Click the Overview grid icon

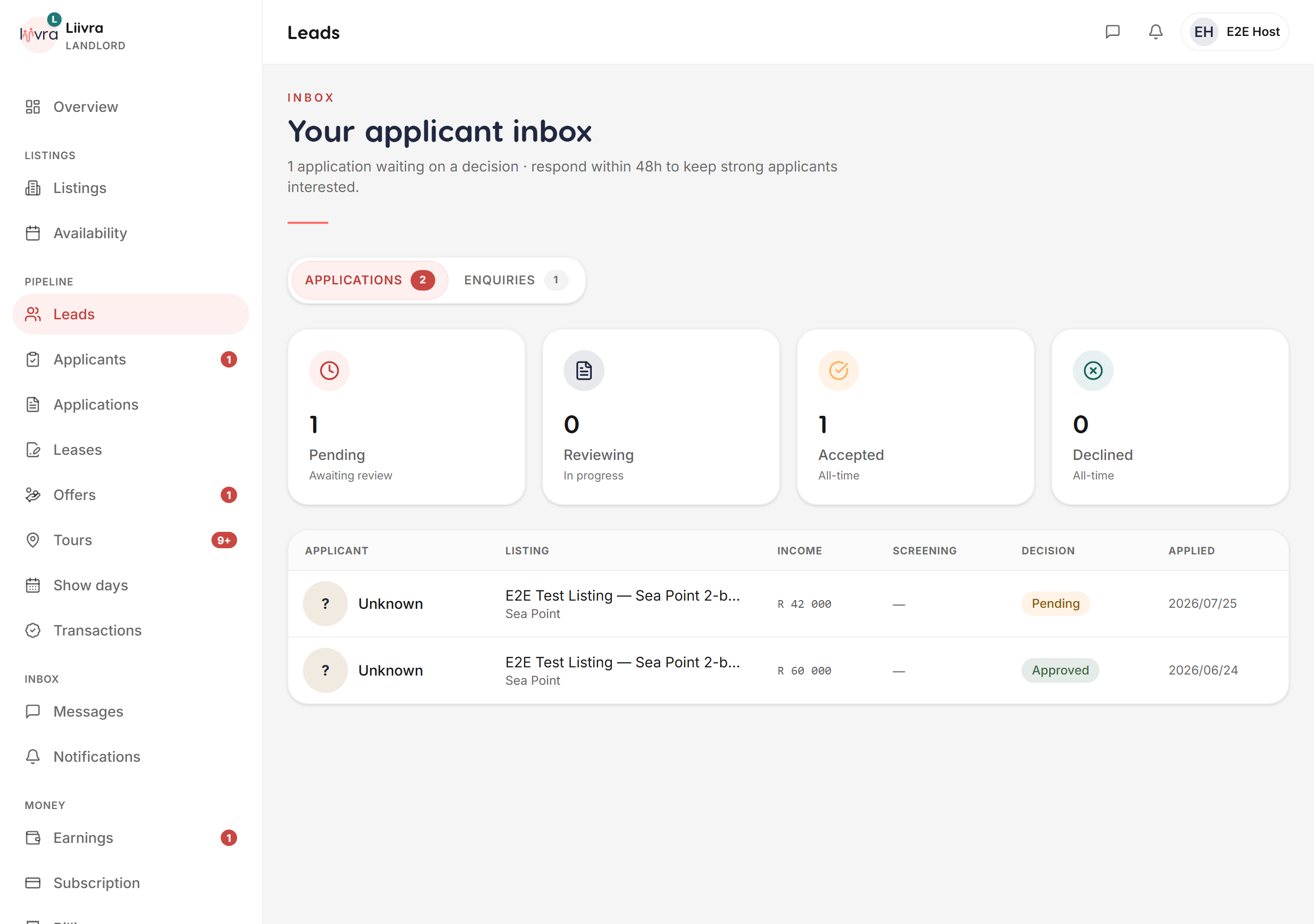coord(33,106)
